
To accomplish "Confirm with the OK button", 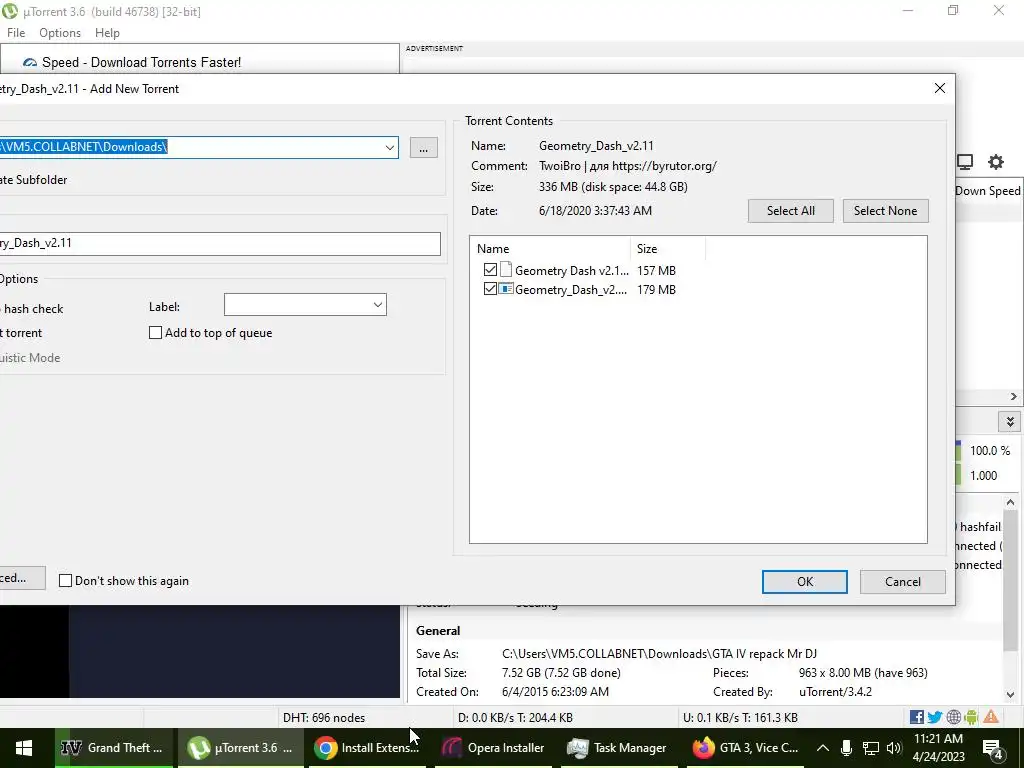I will 805,582.
